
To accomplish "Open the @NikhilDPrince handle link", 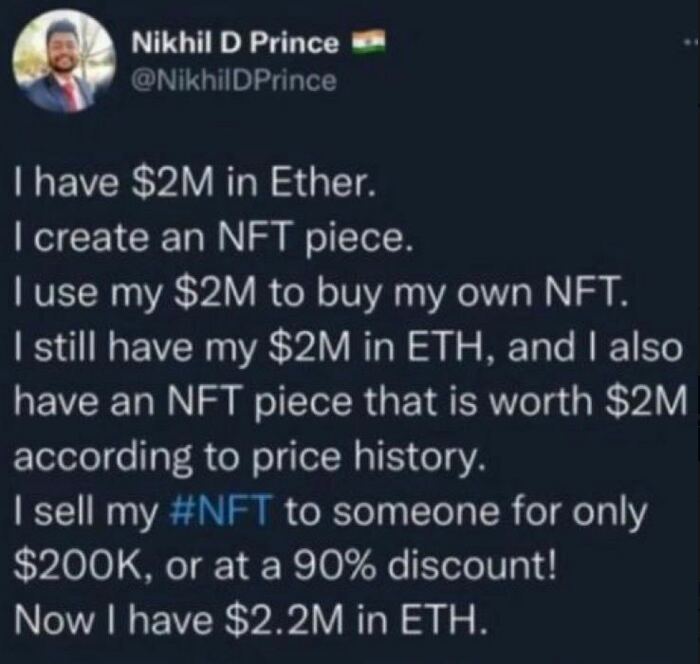I will (x=234, y=81).
